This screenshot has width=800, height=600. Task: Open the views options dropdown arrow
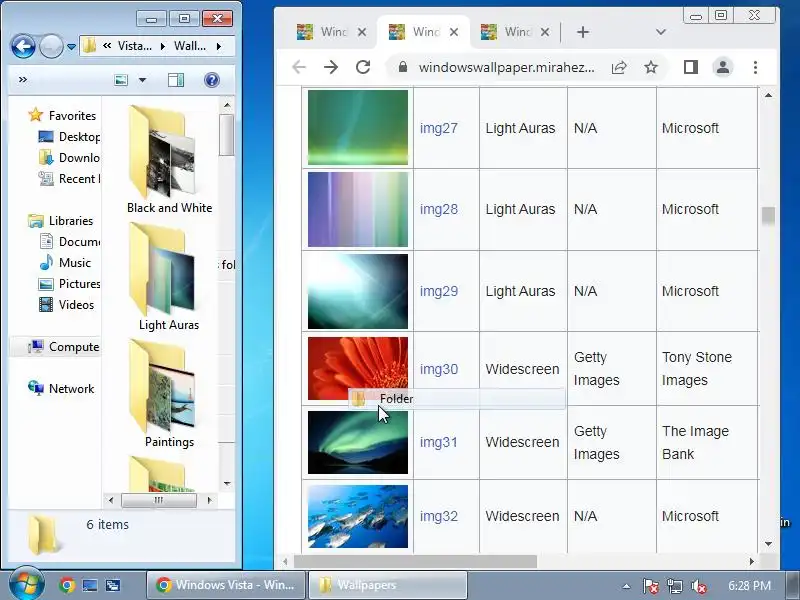tap(142, 80)
